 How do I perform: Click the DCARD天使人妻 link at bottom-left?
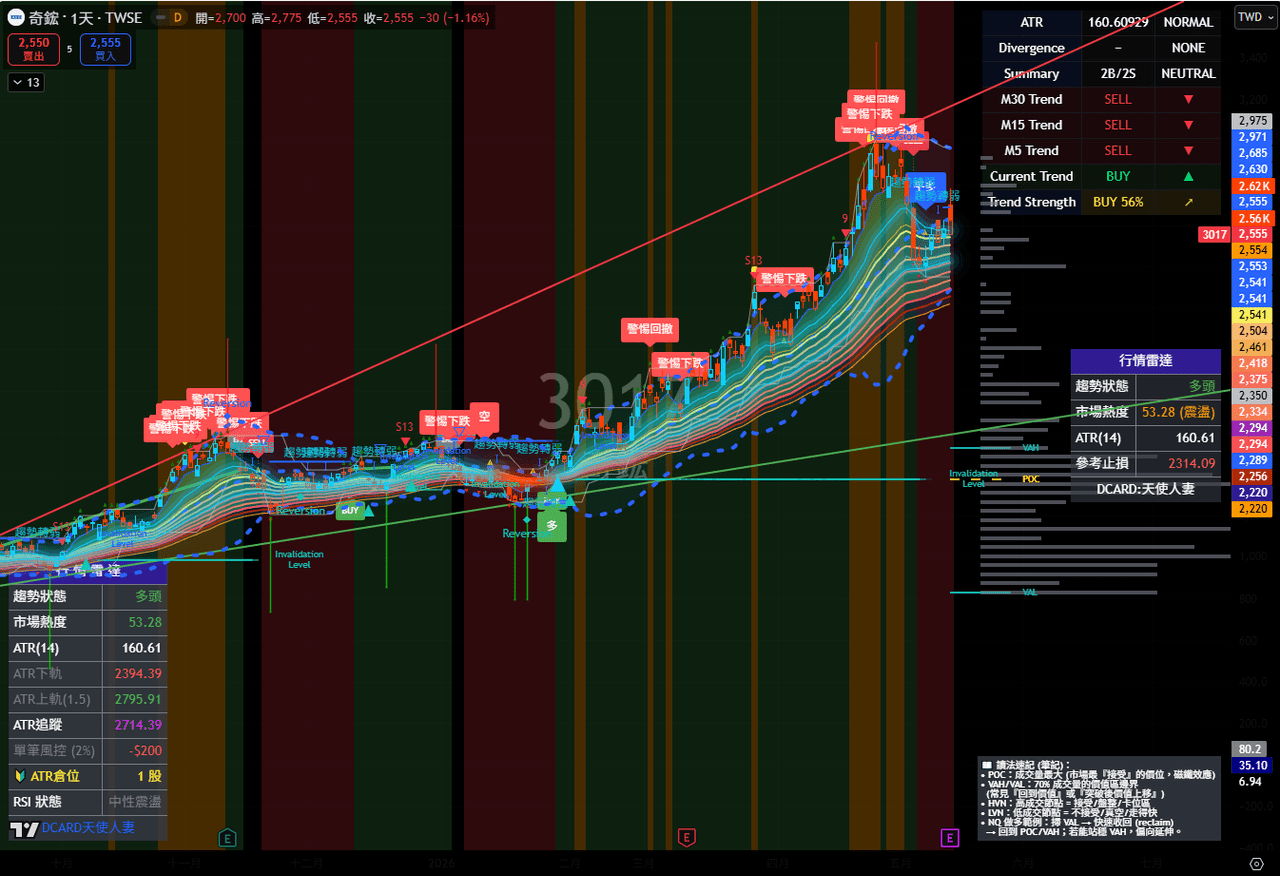[88, 828]
